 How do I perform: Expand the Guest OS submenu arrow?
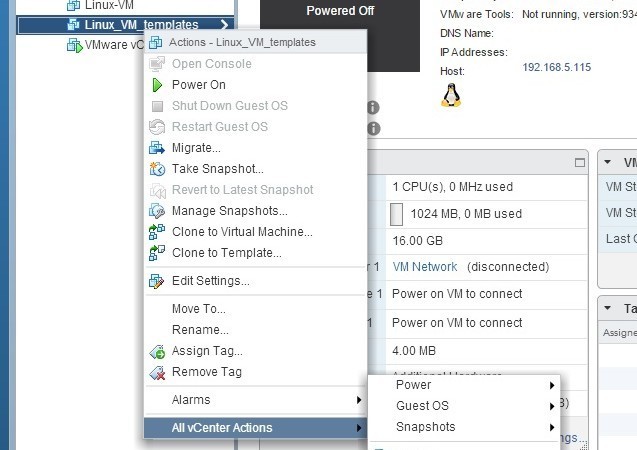(x=552, y=406)
